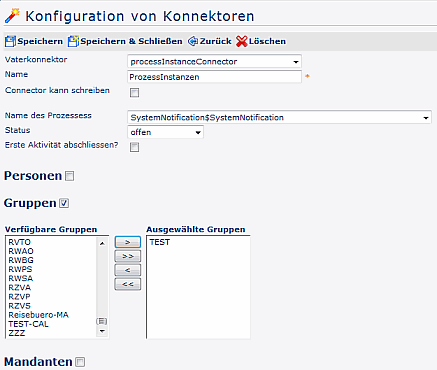437x370 pixels.
Task: Open the Vaterkonnektor dropdown
Action: [x=214, y=62]
